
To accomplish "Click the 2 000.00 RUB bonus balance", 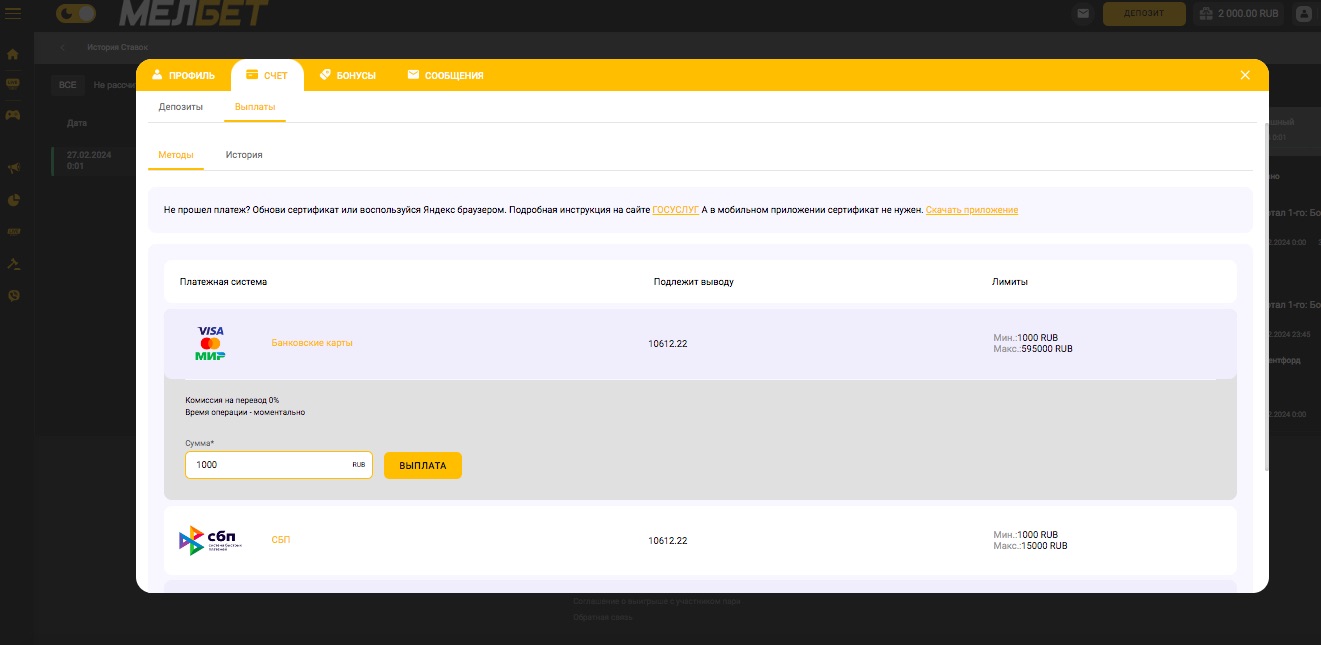I will point(1240,14).
